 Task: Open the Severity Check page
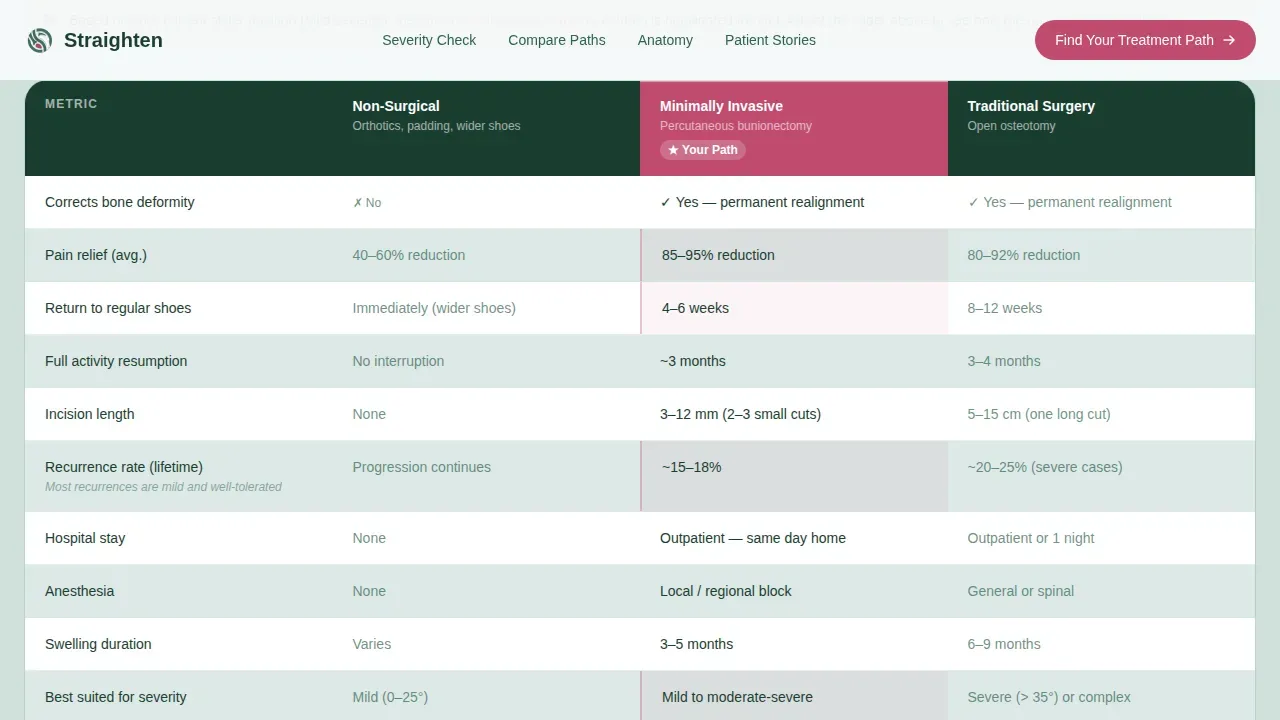tap(429, 40)
